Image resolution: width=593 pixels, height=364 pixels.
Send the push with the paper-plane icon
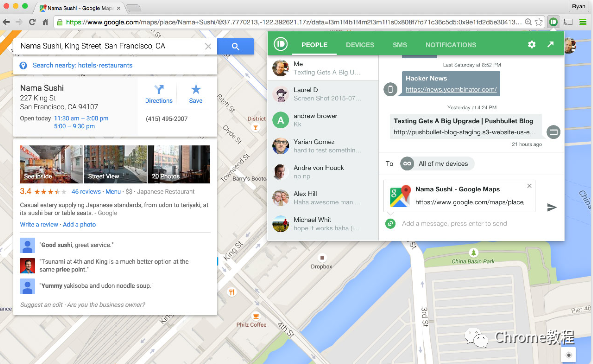(x=551, y=207)
